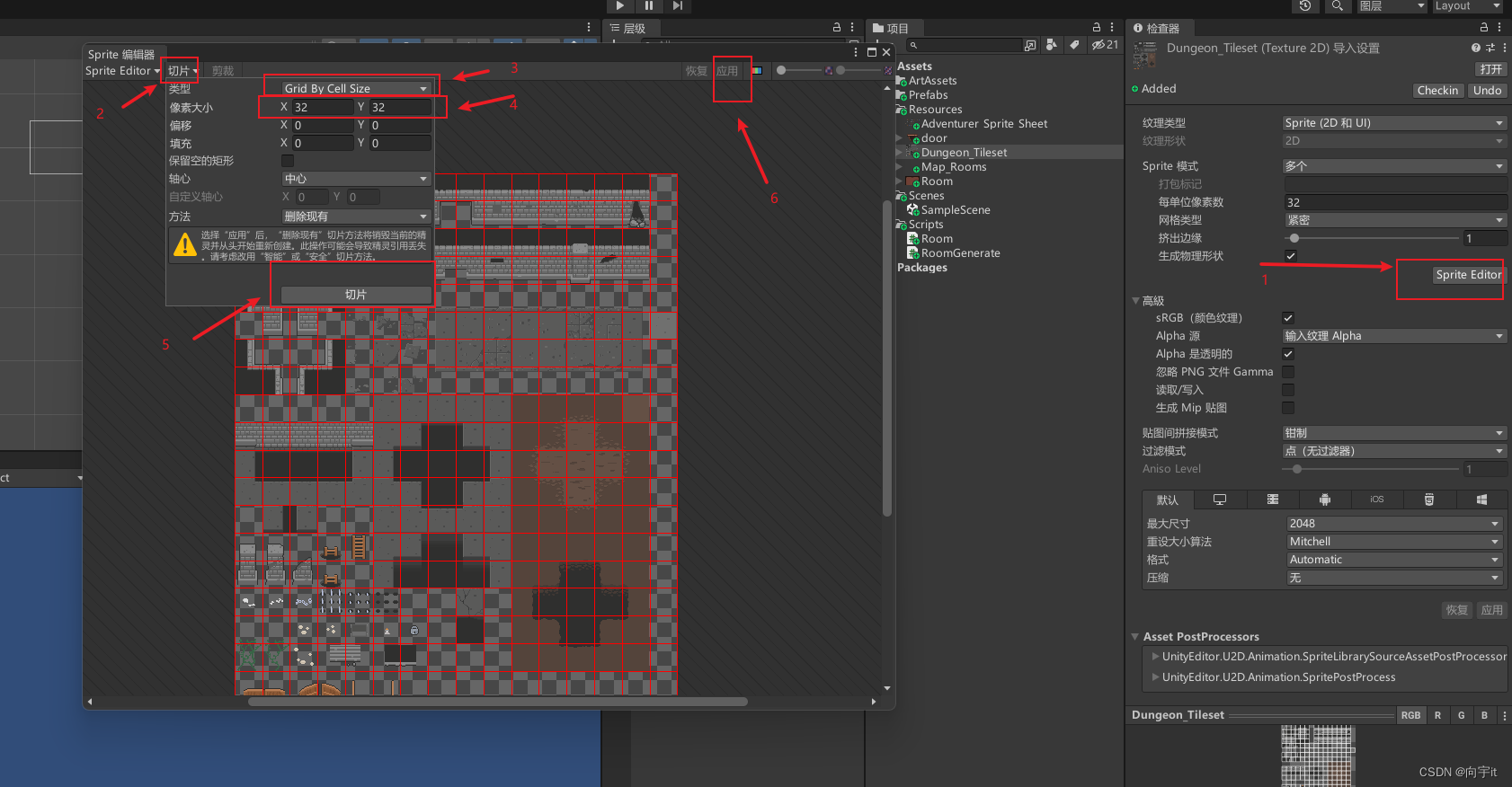Open the 轴心 pivot dropdown showing 中心
The height and width of the screenshot is (787, 1512).
356,179
